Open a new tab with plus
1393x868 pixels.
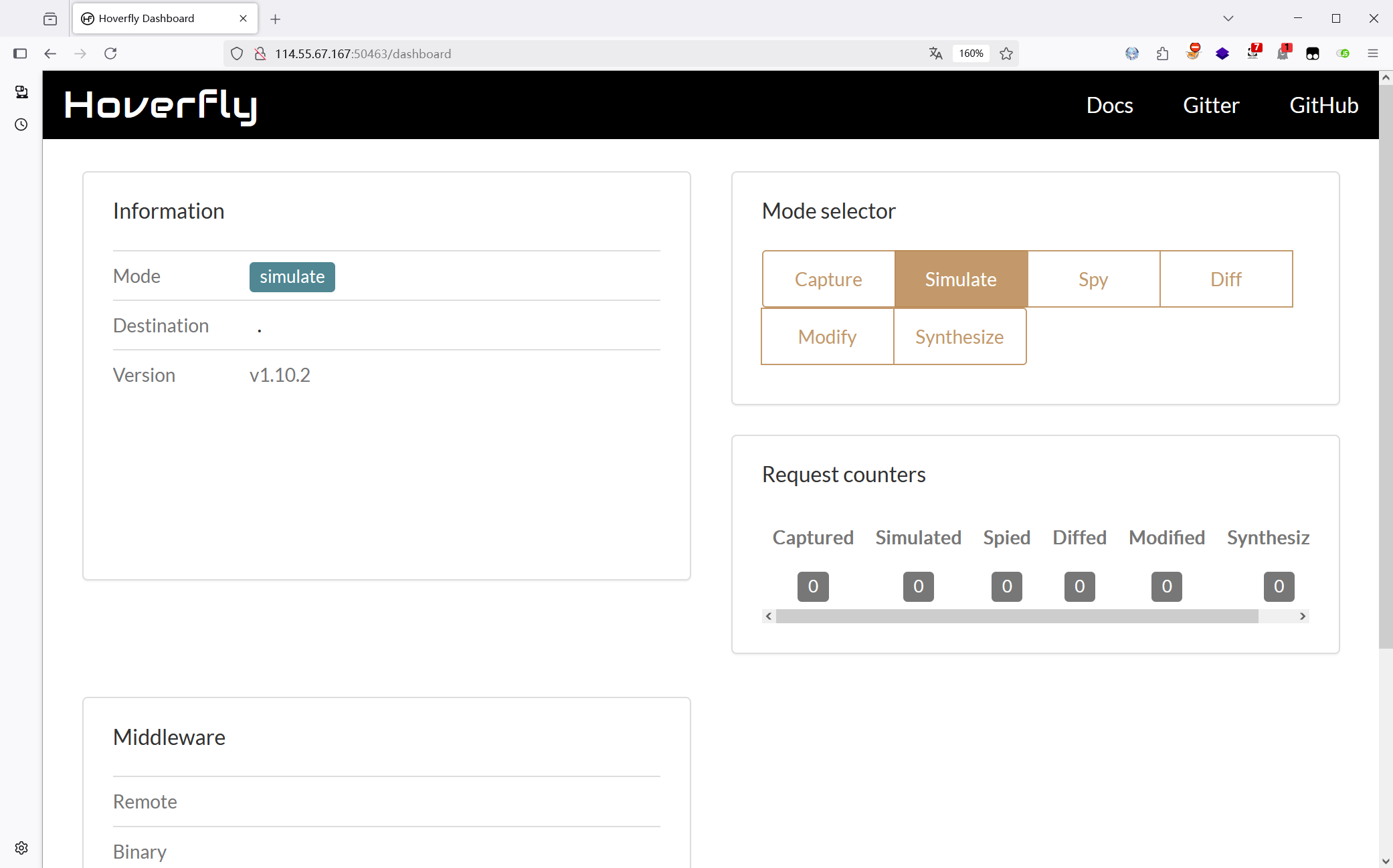coord(276,19)
